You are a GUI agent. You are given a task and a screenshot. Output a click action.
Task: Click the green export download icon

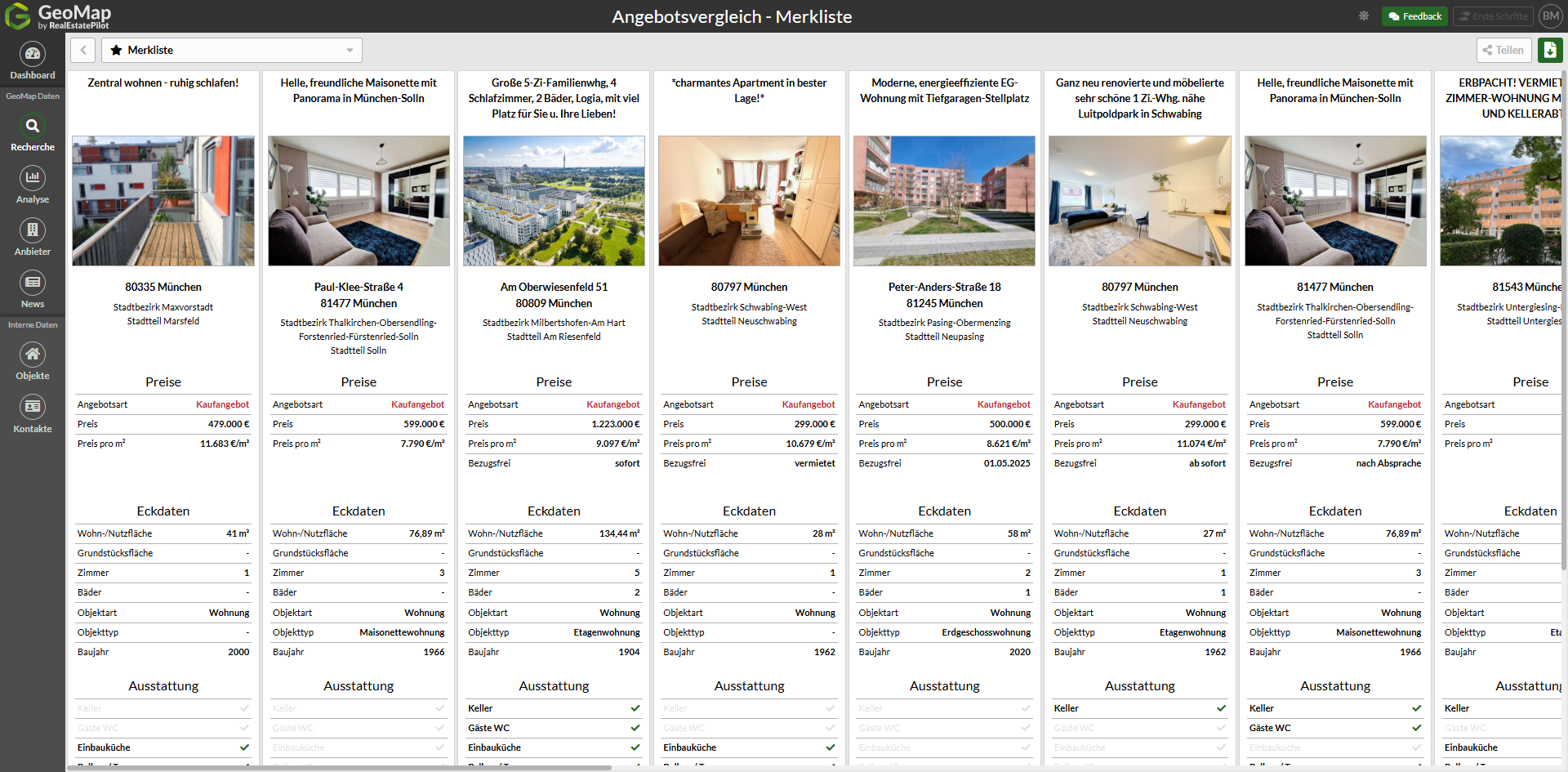coord(1549,50)
